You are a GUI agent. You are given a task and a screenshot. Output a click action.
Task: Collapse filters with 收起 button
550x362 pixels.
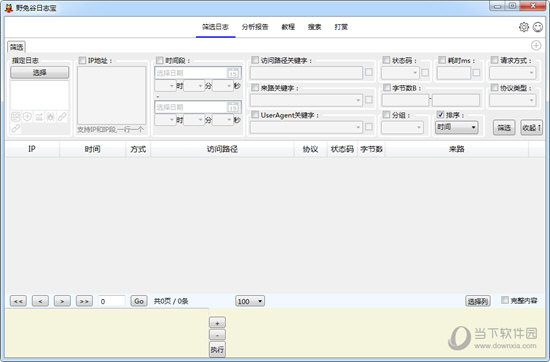click(x=531, y=128)
